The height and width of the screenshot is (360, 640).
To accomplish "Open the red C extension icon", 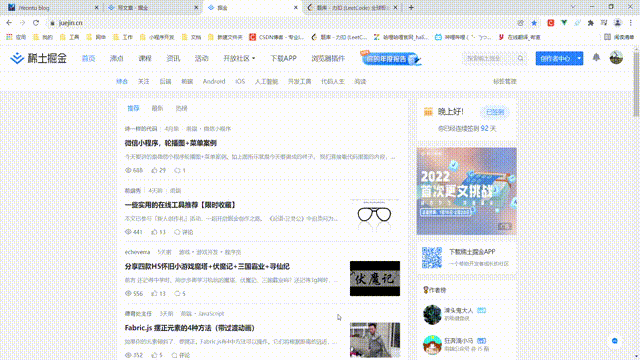I will 551,23.
